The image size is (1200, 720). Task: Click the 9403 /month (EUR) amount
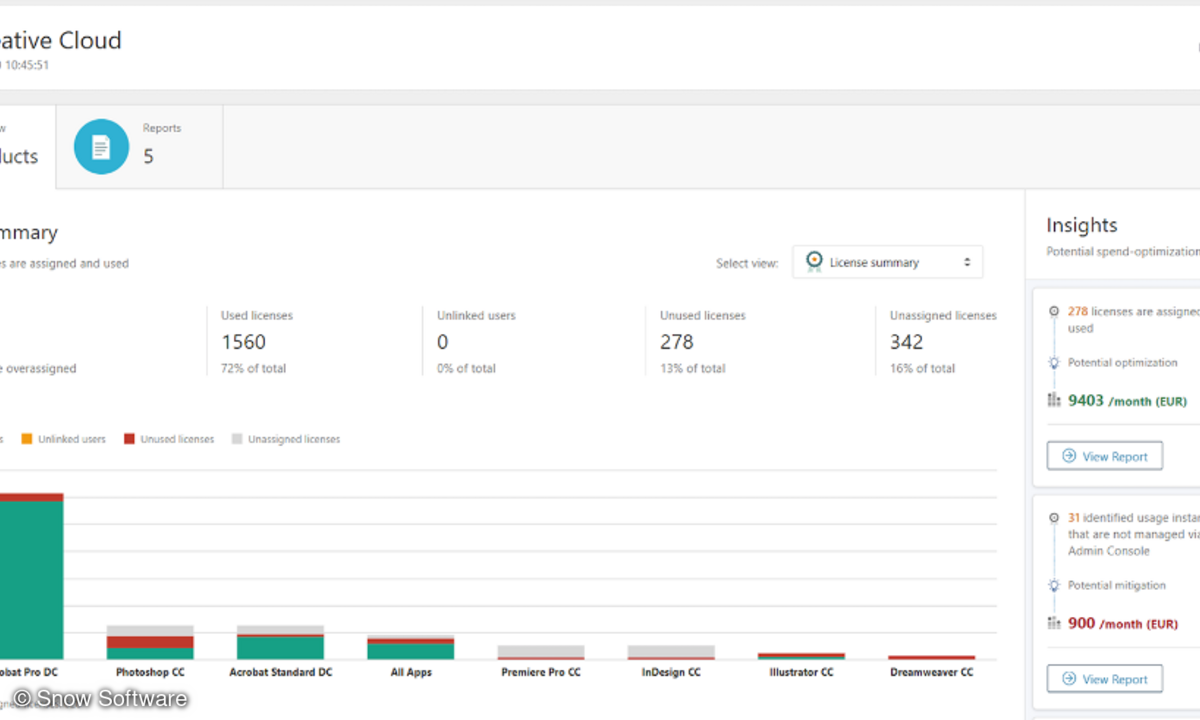(1127, 401)
